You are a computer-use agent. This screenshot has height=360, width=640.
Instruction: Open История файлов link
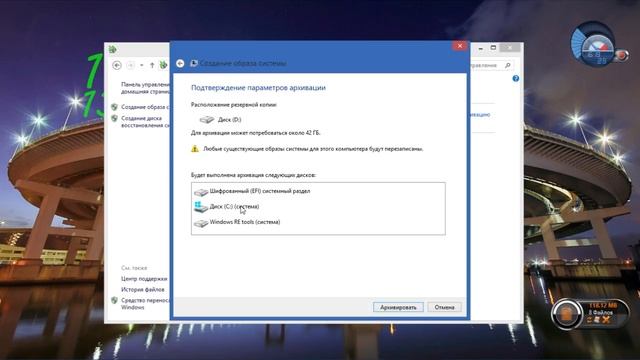[142, 289]
